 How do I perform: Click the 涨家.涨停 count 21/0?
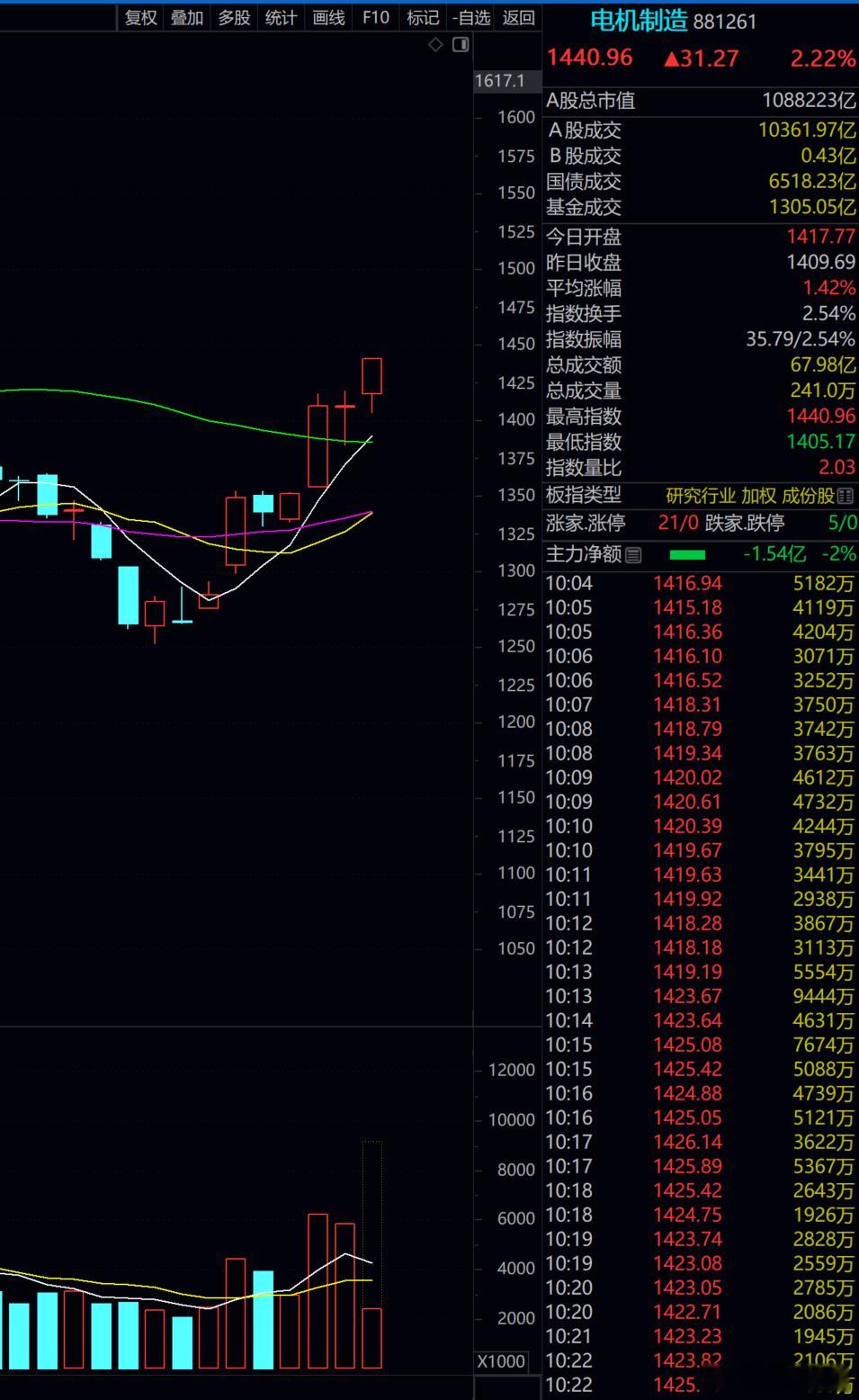678,523
